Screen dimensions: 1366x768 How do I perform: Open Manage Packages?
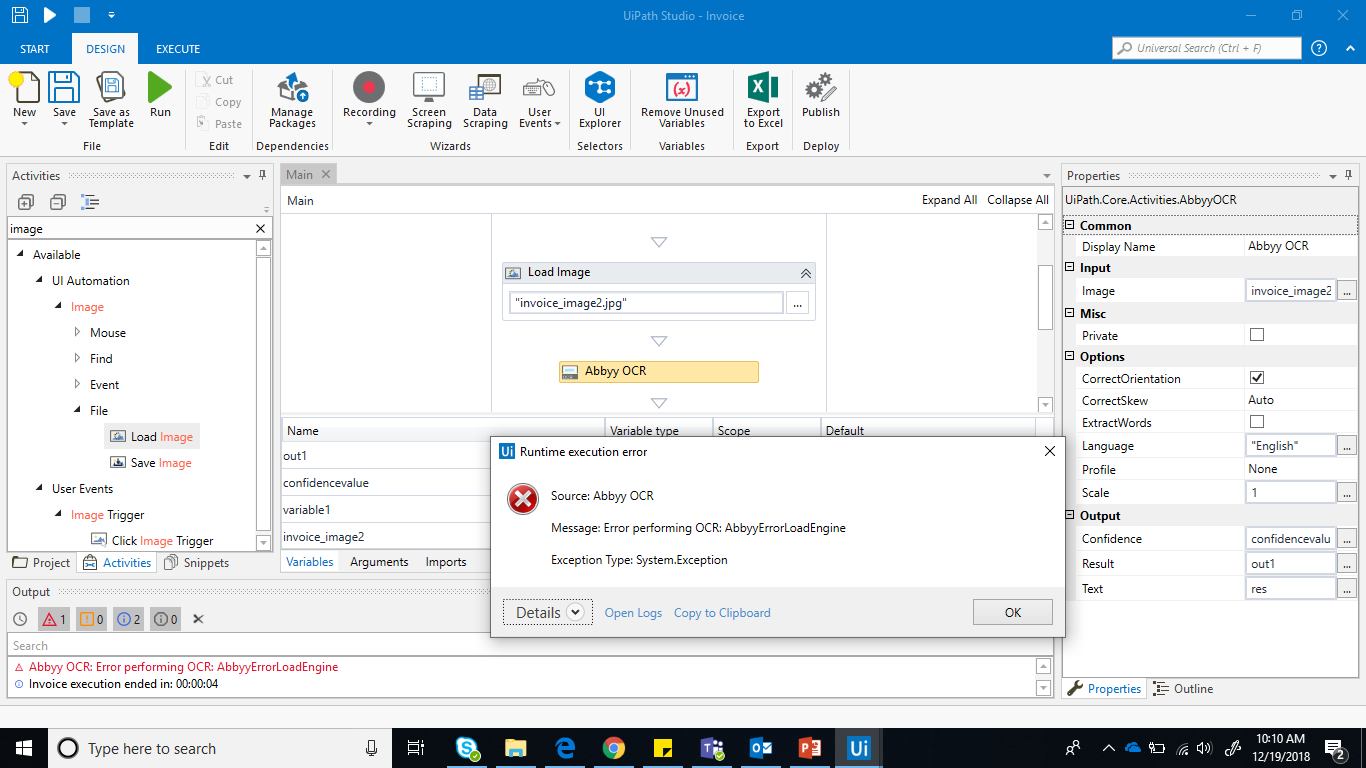click(x=292, y=100)
